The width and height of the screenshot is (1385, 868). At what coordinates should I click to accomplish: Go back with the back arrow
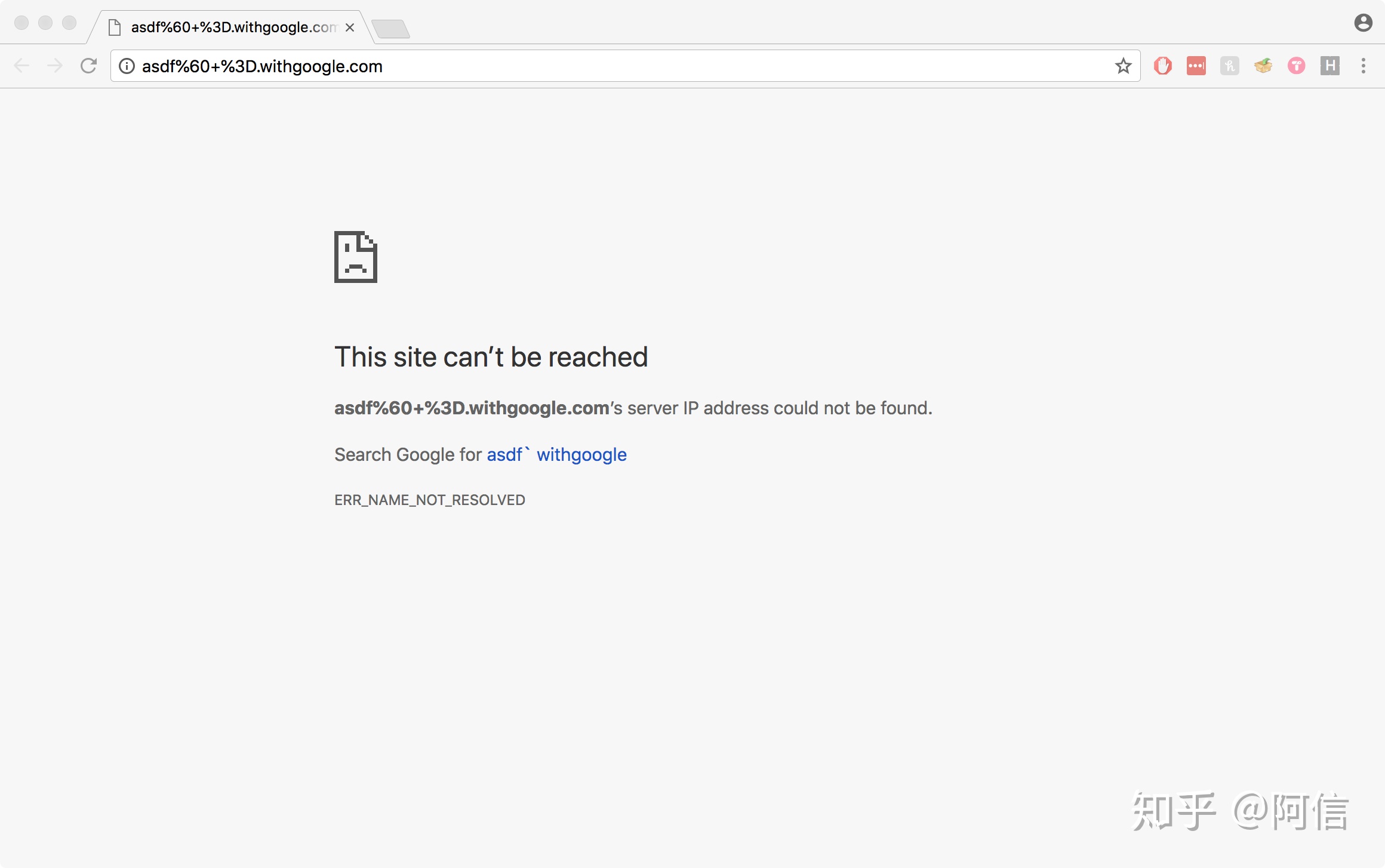pos(21,66)
